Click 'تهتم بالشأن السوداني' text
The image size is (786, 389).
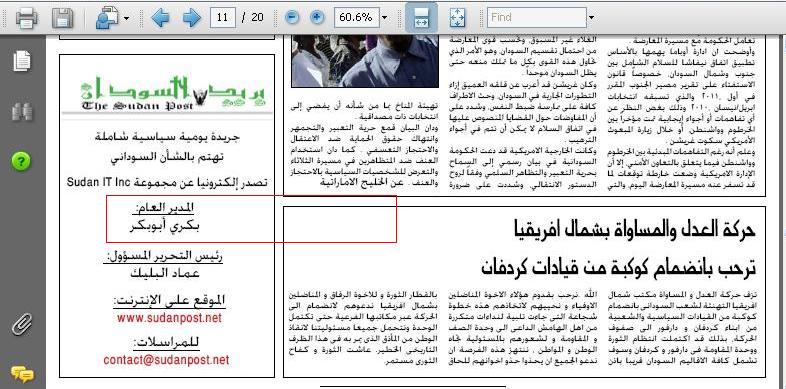tap(167, 157)
